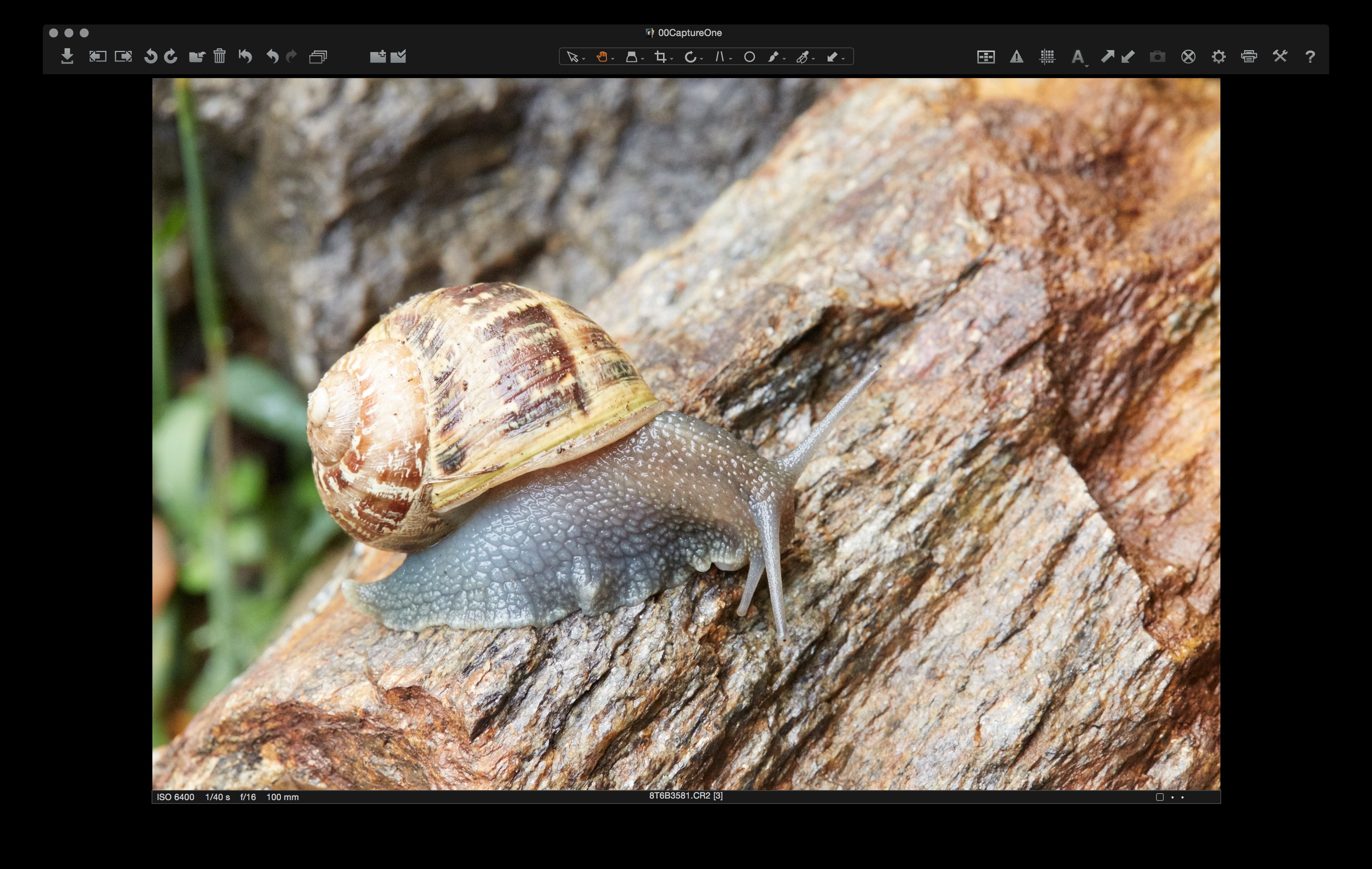Select the circle spot removal tool
The width and height of the screenshot is (1372, 869).
tap(749, 57)
